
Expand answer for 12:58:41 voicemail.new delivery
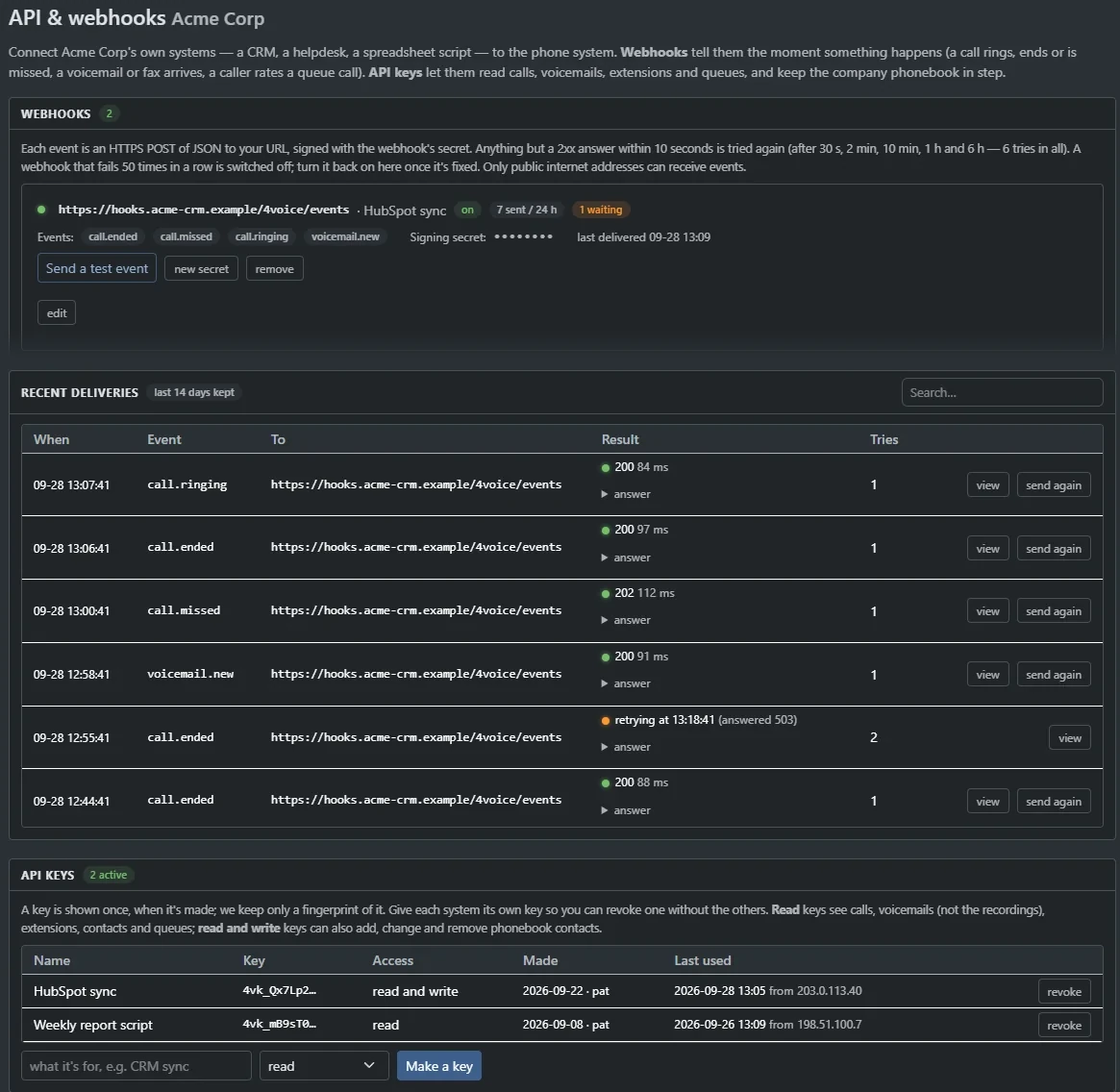pyautogui.click(x=626, y=683)
